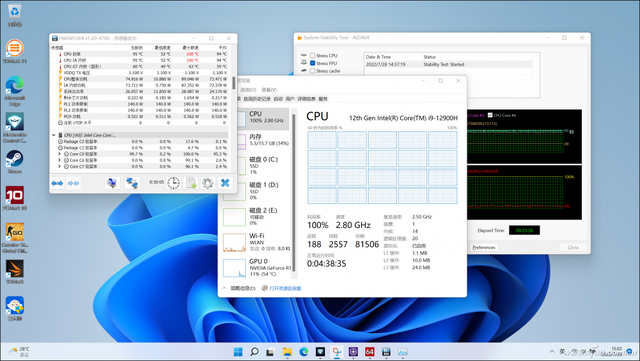Click HWiNFO networked computers icon
The width and height of the screenshot is (640, 361).
pyautogui.click(x=132, y=183)
